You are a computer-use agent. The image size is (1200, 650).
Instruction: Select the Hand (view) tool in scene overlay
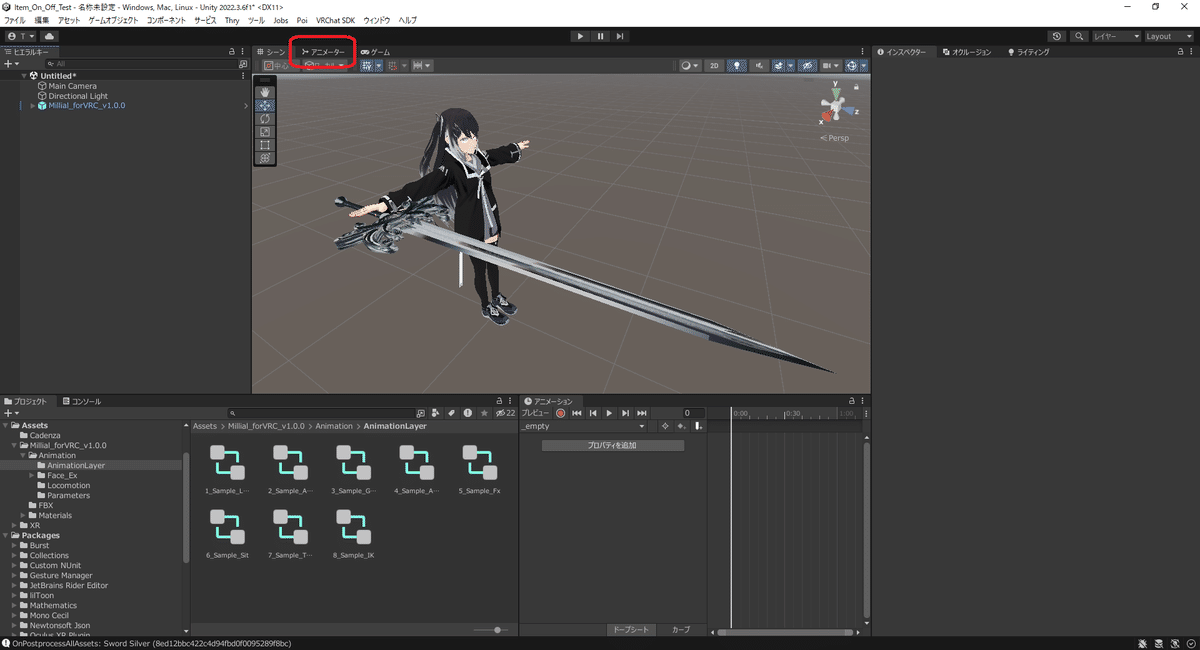tap(265, 92)
